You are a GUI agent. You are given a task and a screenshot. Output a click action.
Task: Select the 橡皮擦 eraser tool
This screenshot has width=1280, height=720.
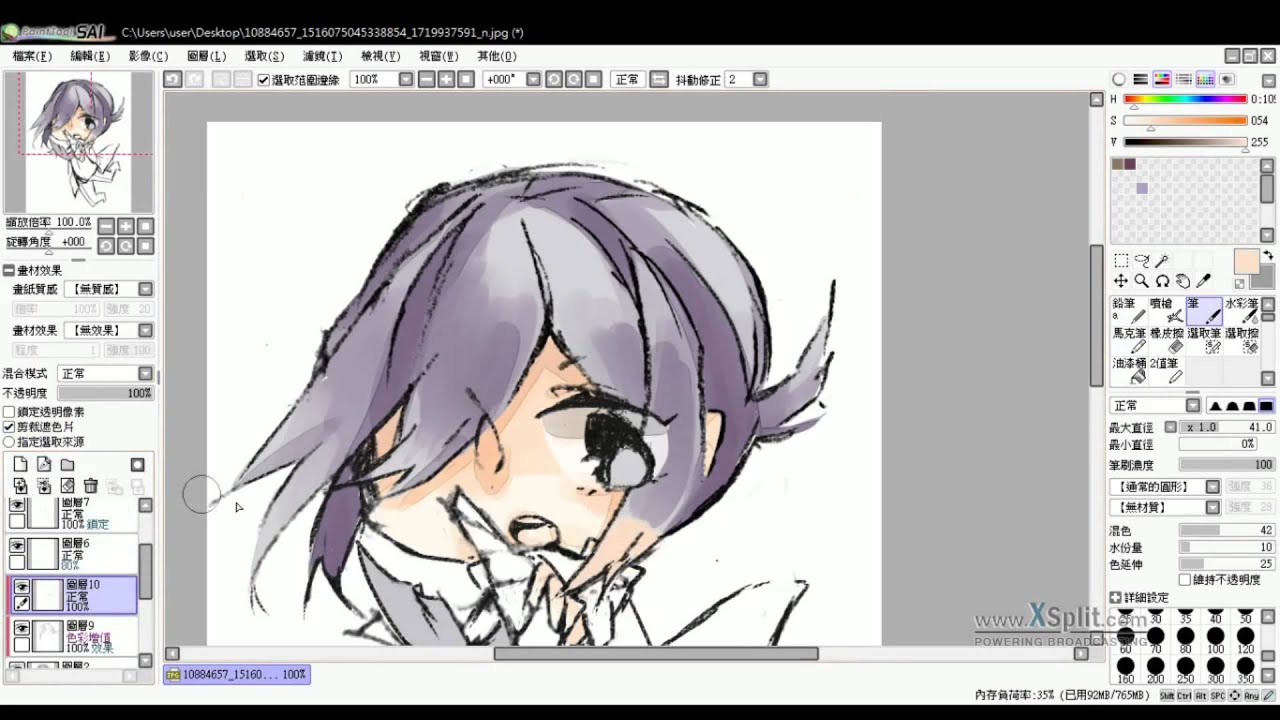pos(1166,340)
